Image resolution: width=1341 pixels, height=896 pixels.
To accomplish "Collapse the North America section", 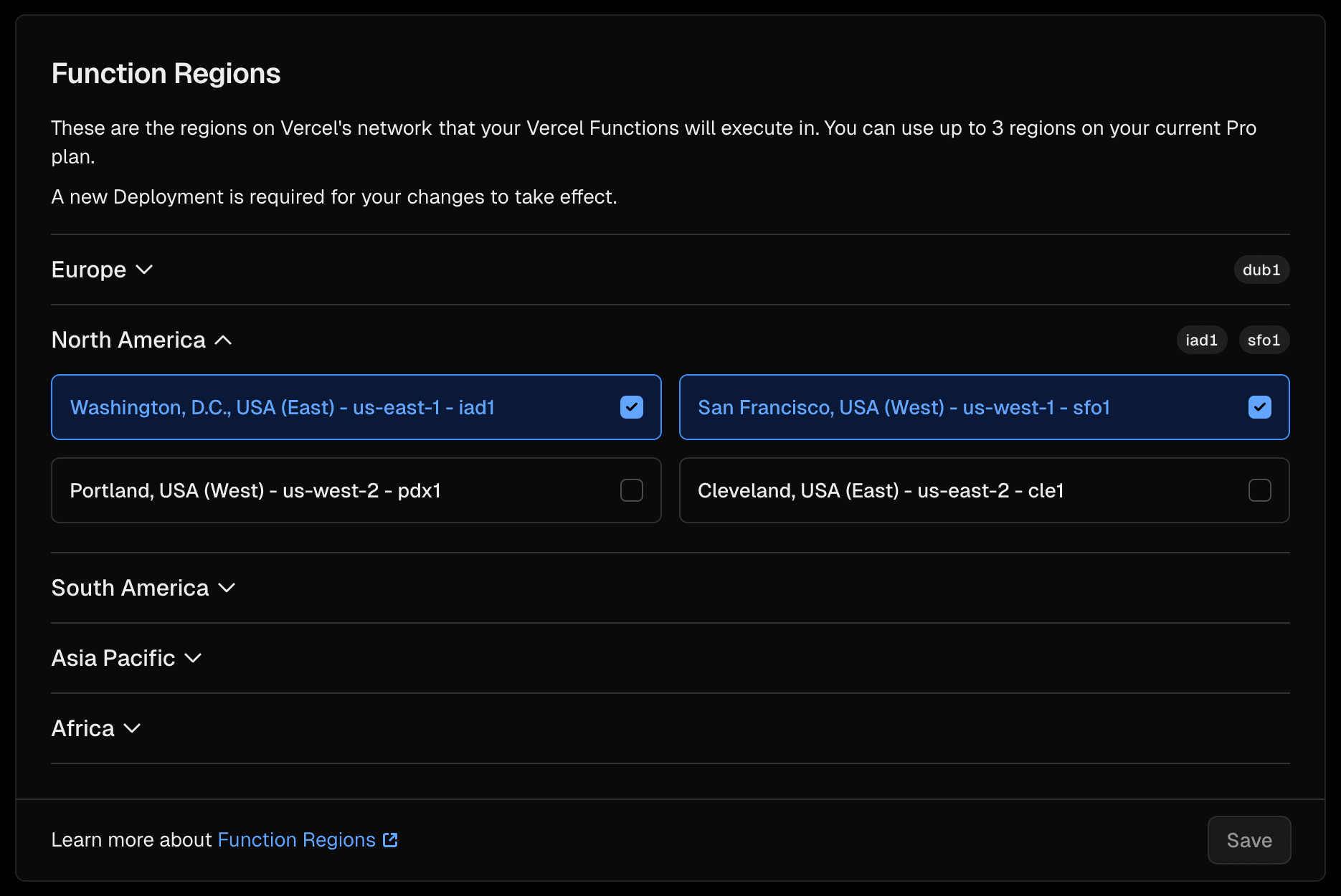I will pyautogui.click(x=128, y=340).
